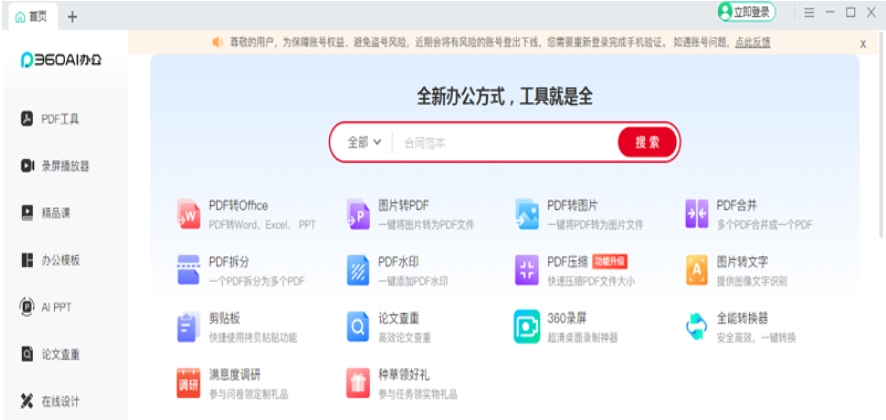The image size is (886, 420).
Task: Click the text 参与问卷领定制礼品
Action: pos(249,395)
